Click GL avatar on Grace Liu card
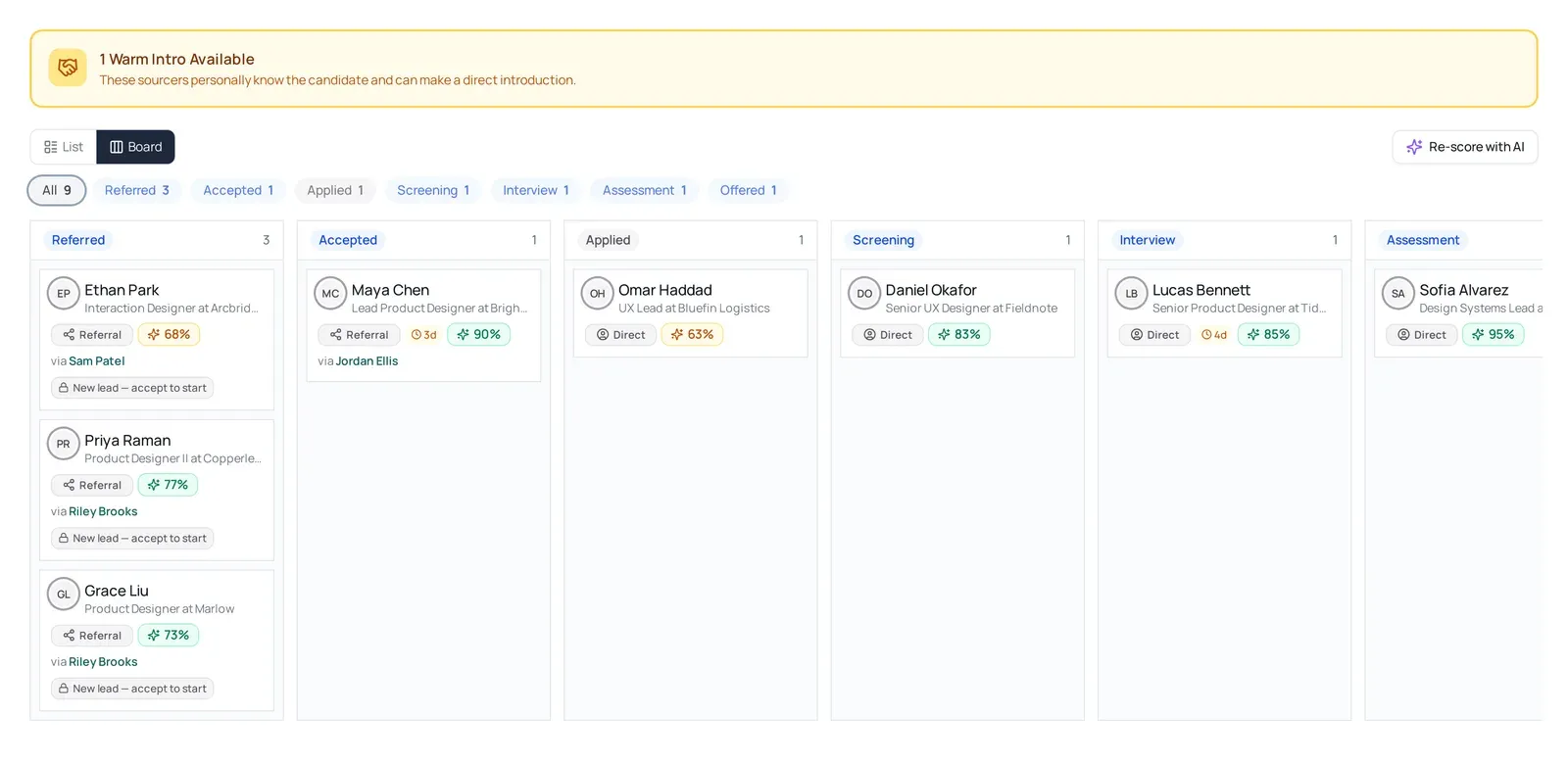1568x763 pixels. pos(64,594)
